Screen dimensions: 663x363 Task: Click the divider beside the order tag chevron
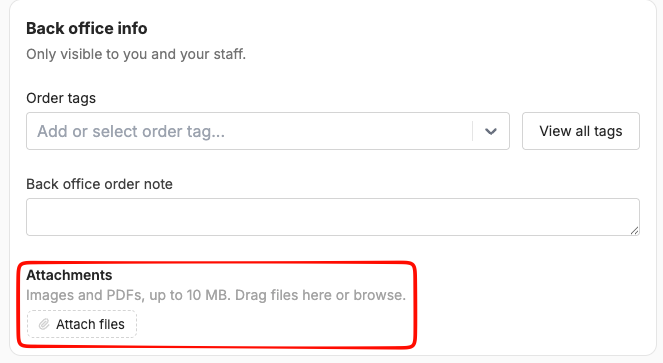472,131
